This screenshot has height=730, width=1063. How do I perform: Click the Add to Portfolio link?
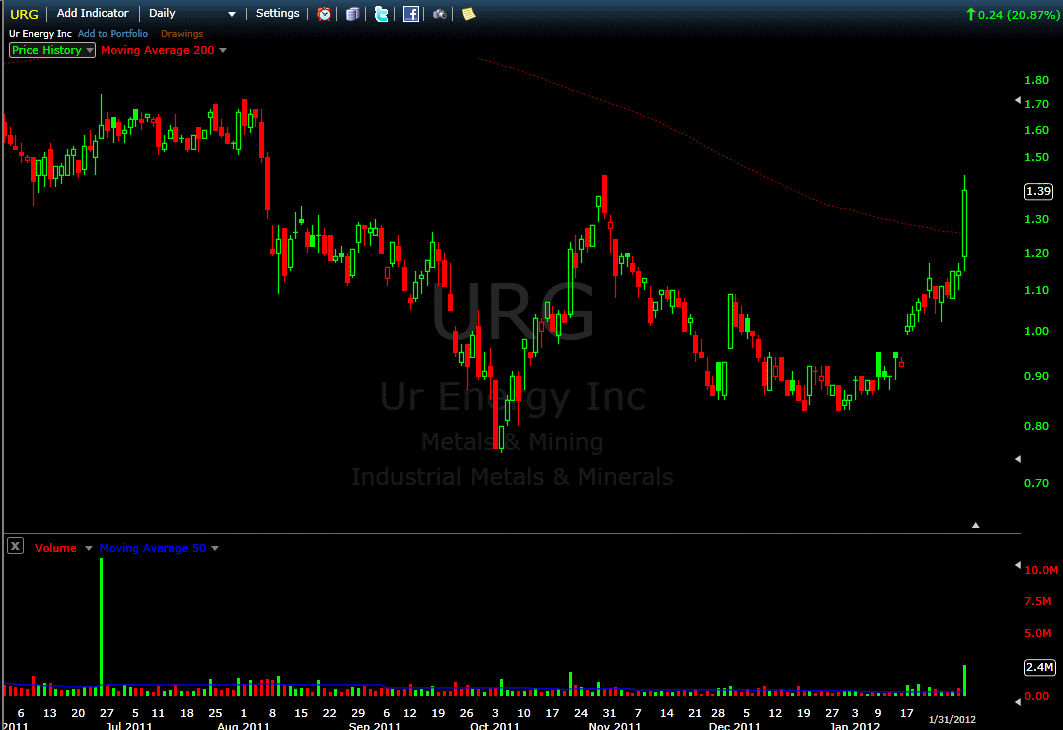point(113,33)
